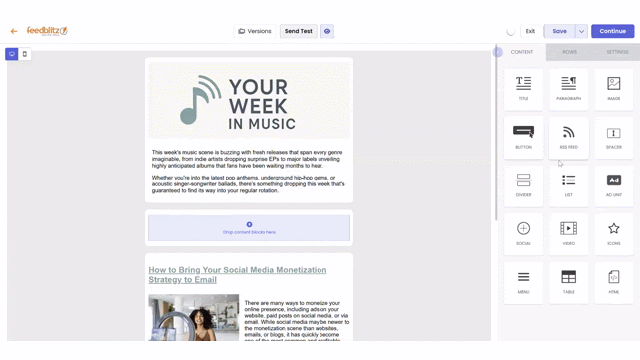
Task: Click the monetize your online presence paragraph
Action: (297, 320)
